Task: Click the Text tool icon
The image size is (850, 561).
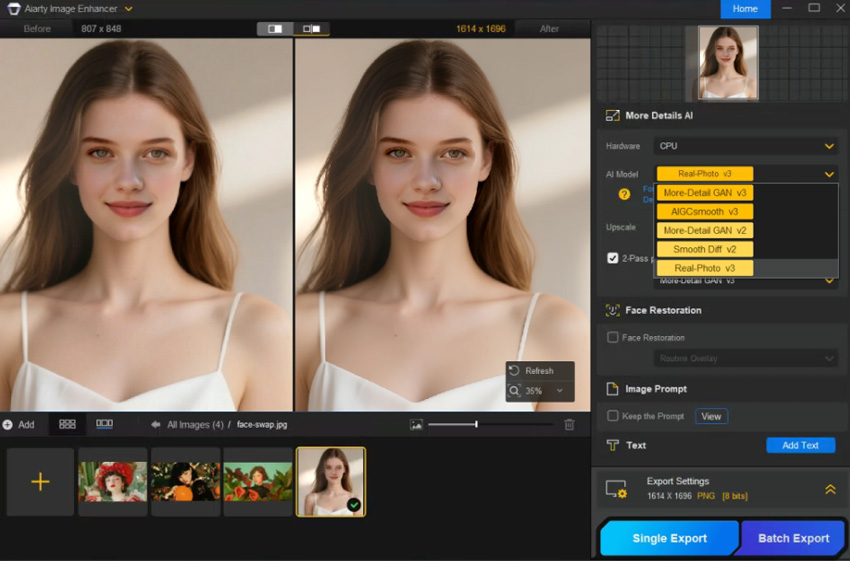Action: click(613, 445)
